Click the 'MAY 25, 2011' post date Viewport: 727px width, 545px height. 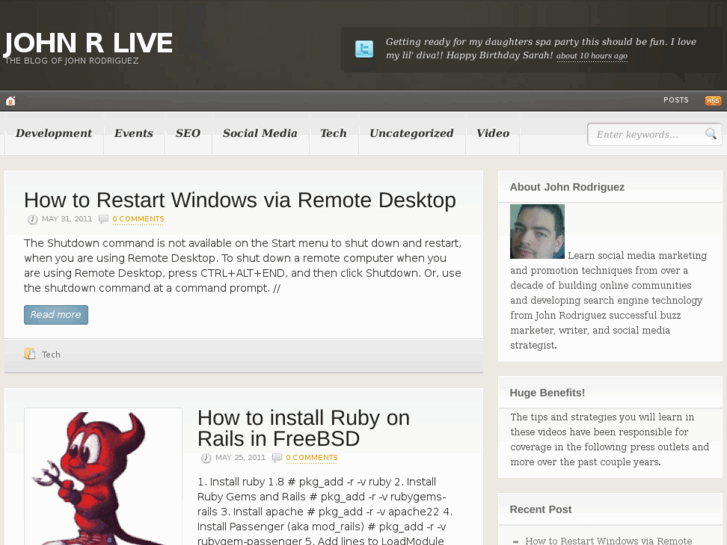(x=240, y=458)
